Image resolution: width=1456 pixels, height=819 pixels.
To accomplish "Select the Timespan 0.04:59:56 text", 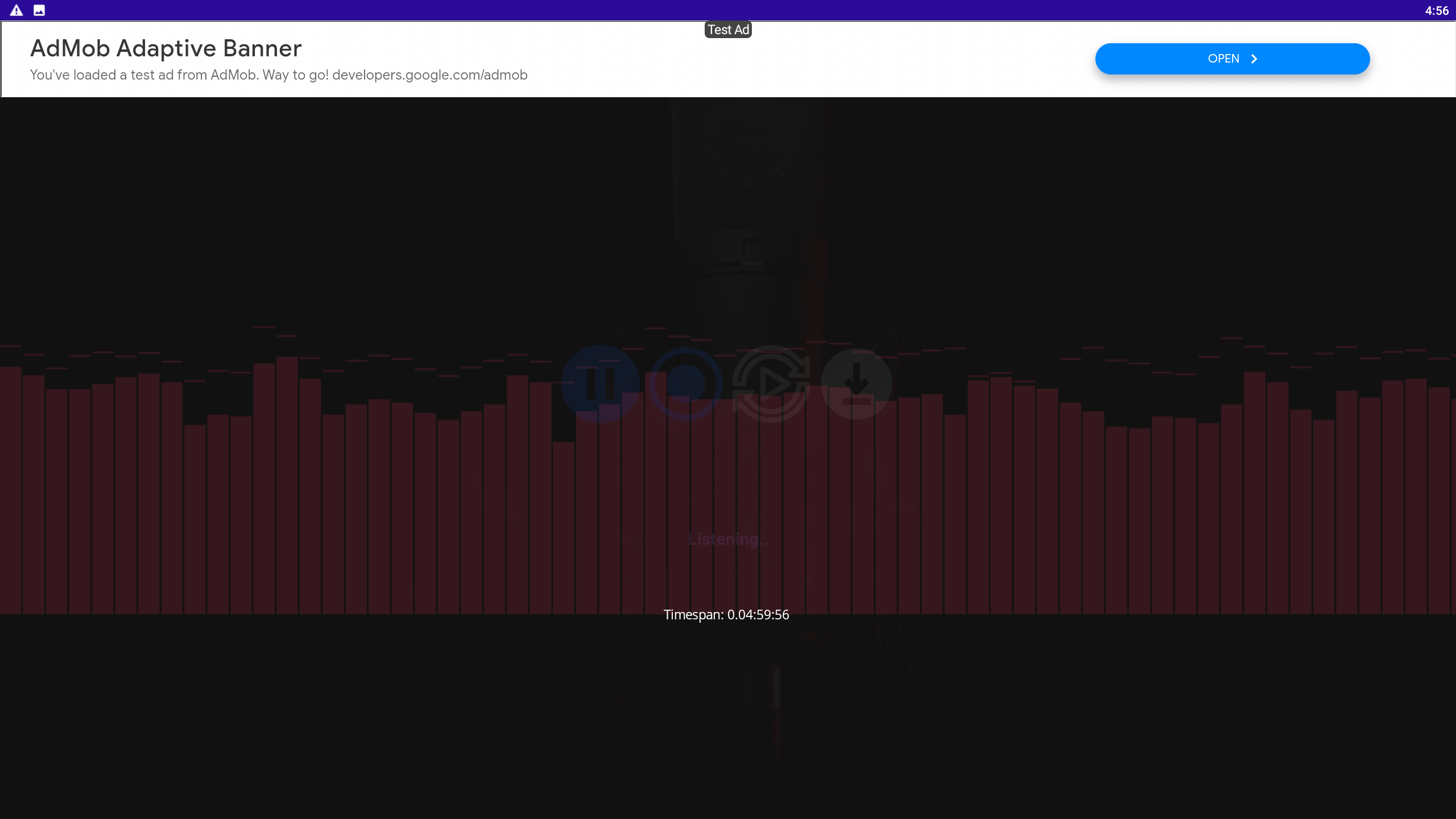I will coord(726,615).
